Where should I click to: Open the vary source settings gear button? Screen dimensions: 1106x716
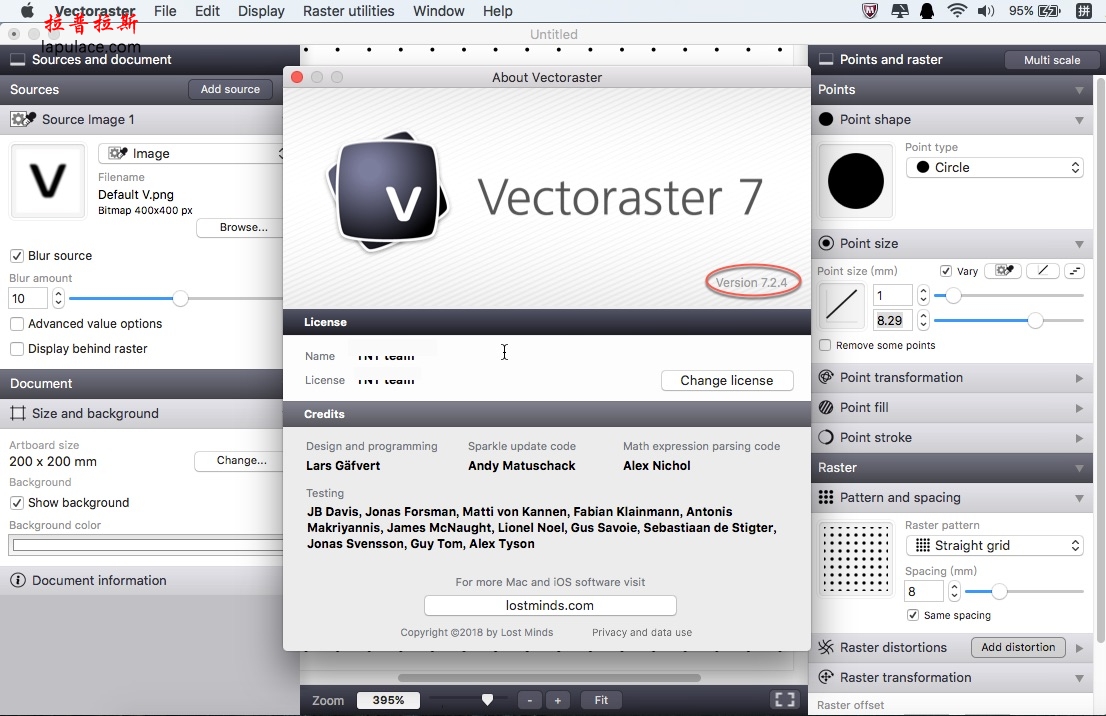click(1003, 271)
